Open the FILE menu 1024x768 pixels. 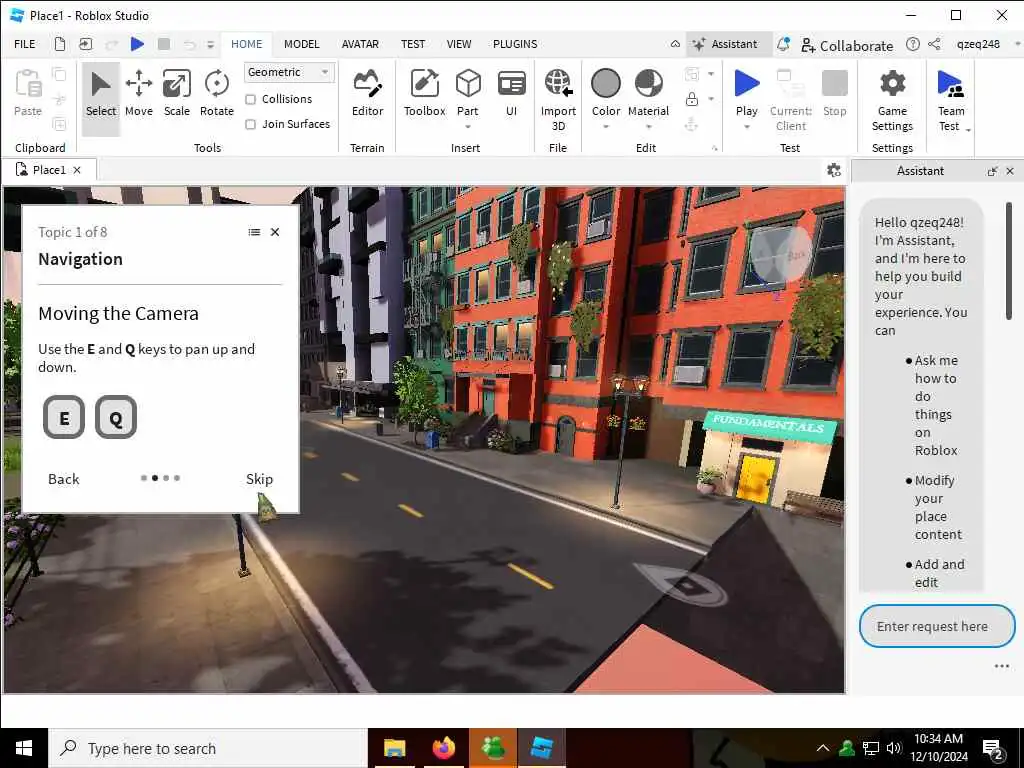tap(25, 44)
